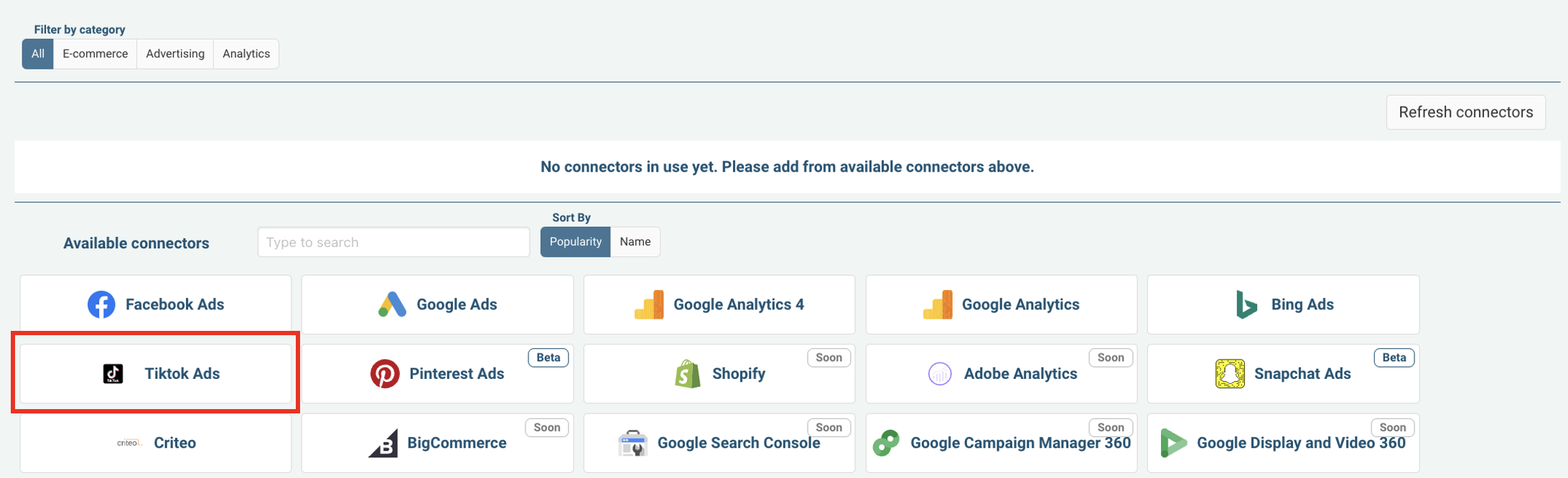Screen dimensions: 1568x478
Task: Click the Pinterest Ads logo icon
Action: coord(385,373)
